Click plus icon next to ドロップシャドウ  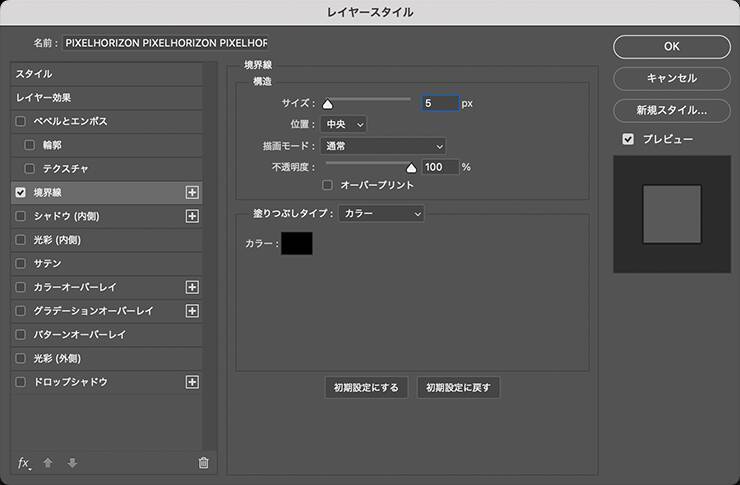coord(193,382)
